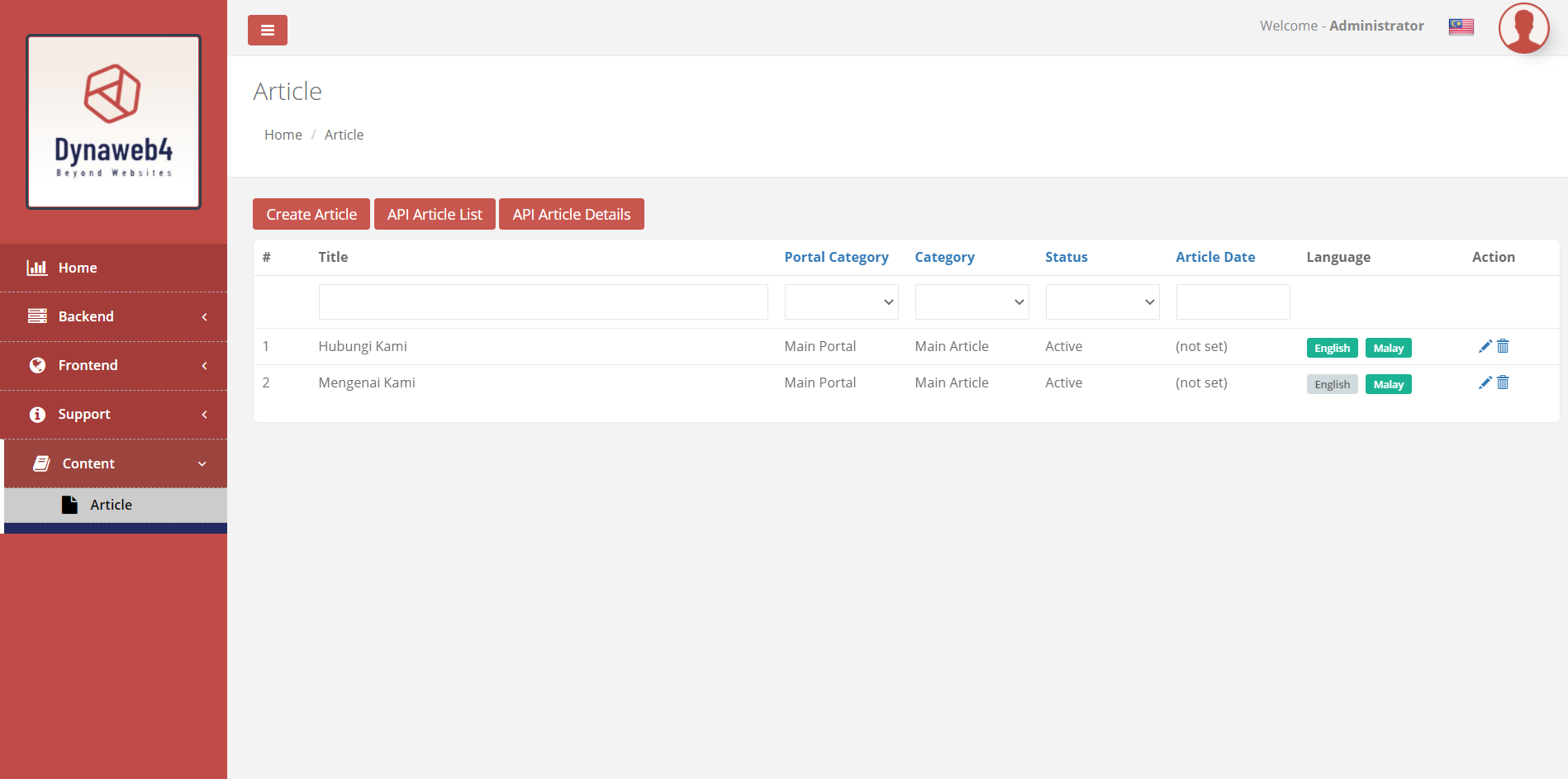Open the Administrator user avatar

coord(1523,28)
